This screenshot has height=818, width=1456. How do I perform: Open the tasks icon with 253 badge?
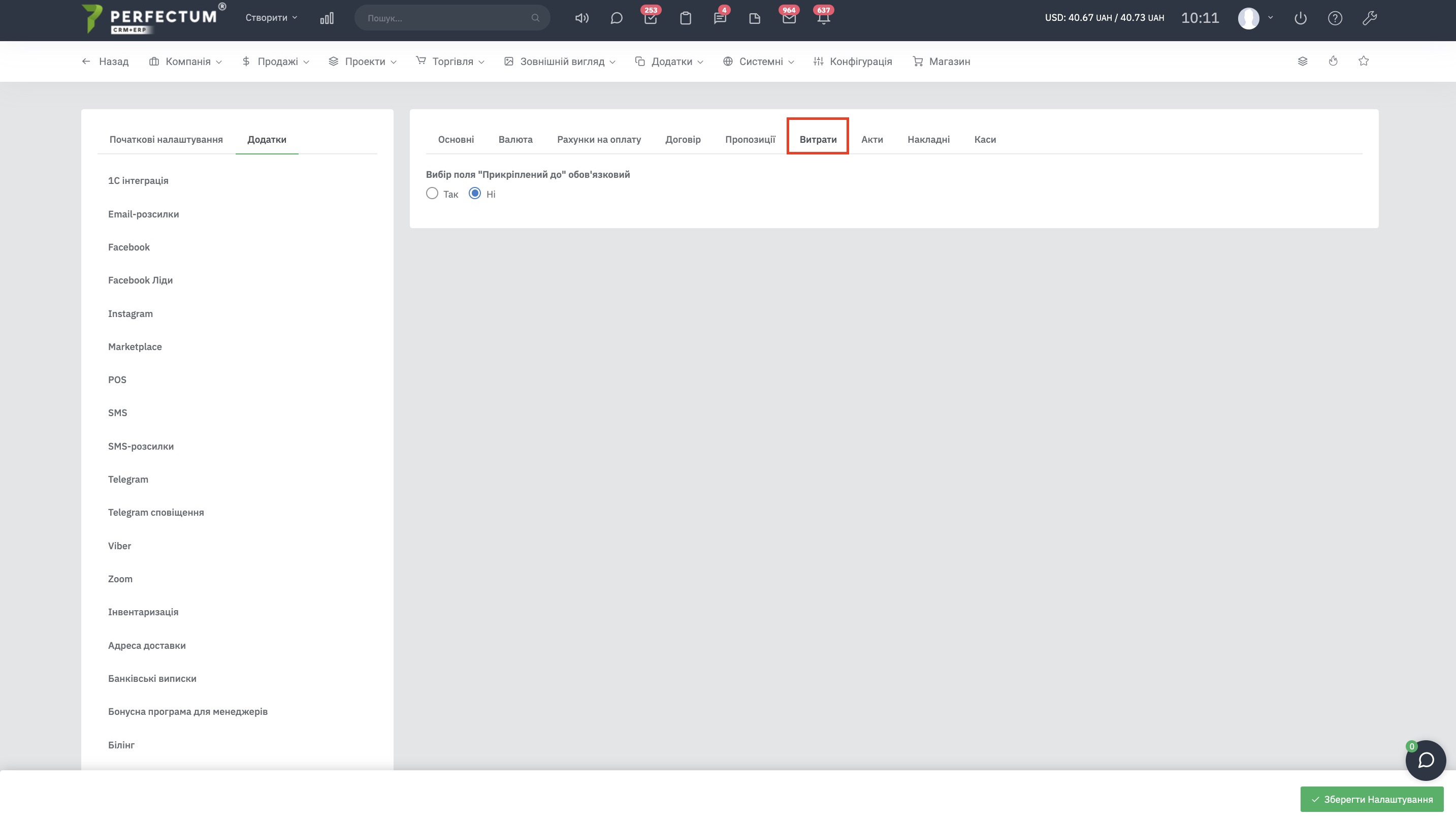[x=651, y=18]
